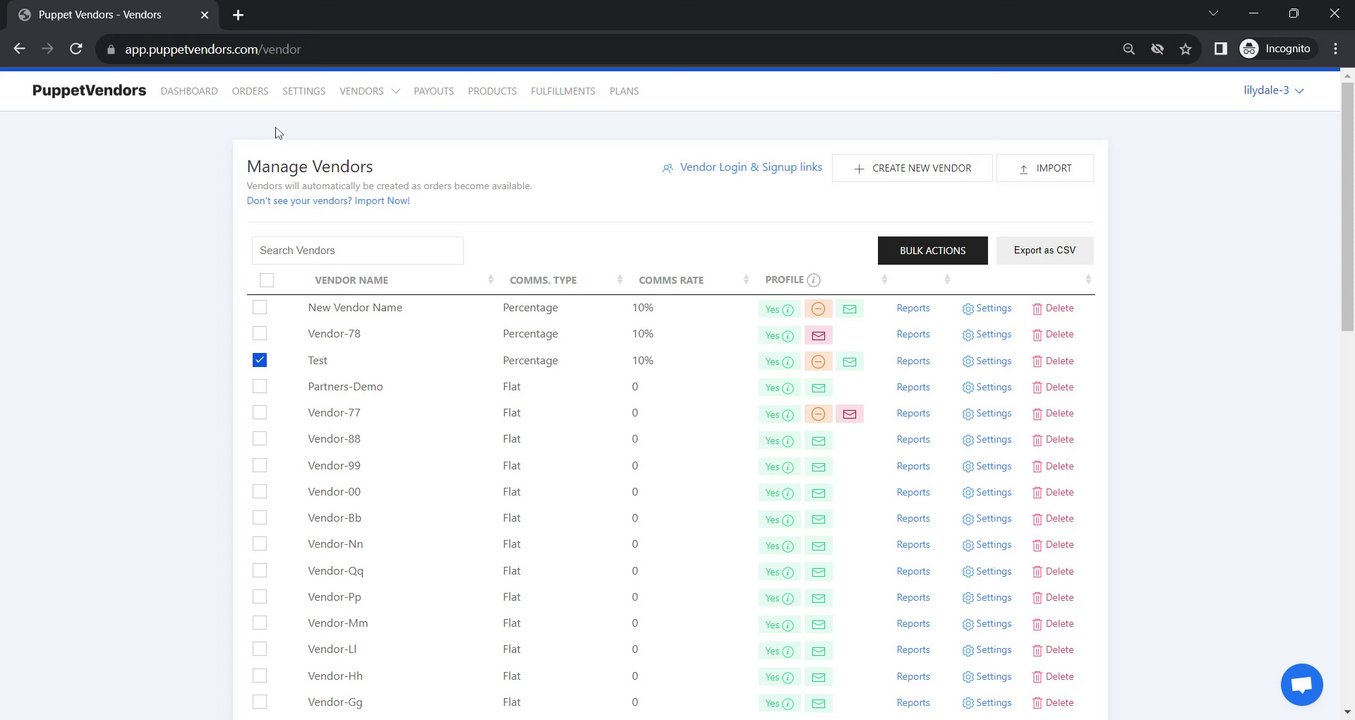Sort by the VENDOR NAME column arrows
Image resolution: width=1355 pixels, height=720 pixels.
click(491, 280)
